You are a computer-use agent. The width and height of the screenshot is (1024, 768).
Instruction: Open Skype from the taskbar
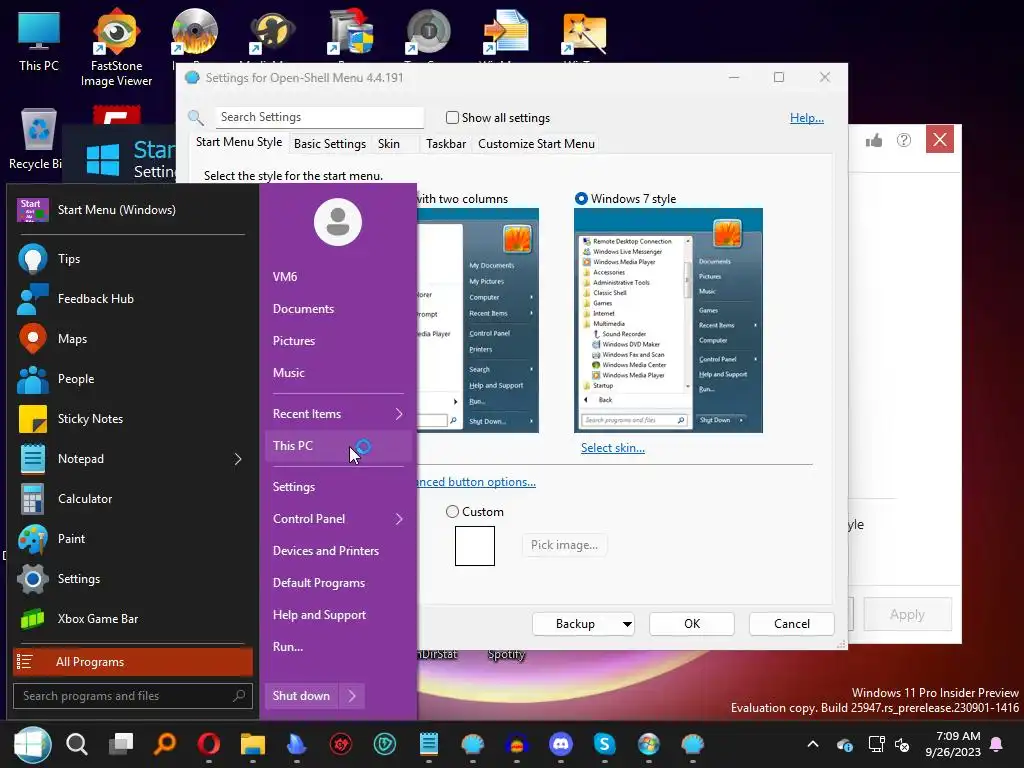605,744
